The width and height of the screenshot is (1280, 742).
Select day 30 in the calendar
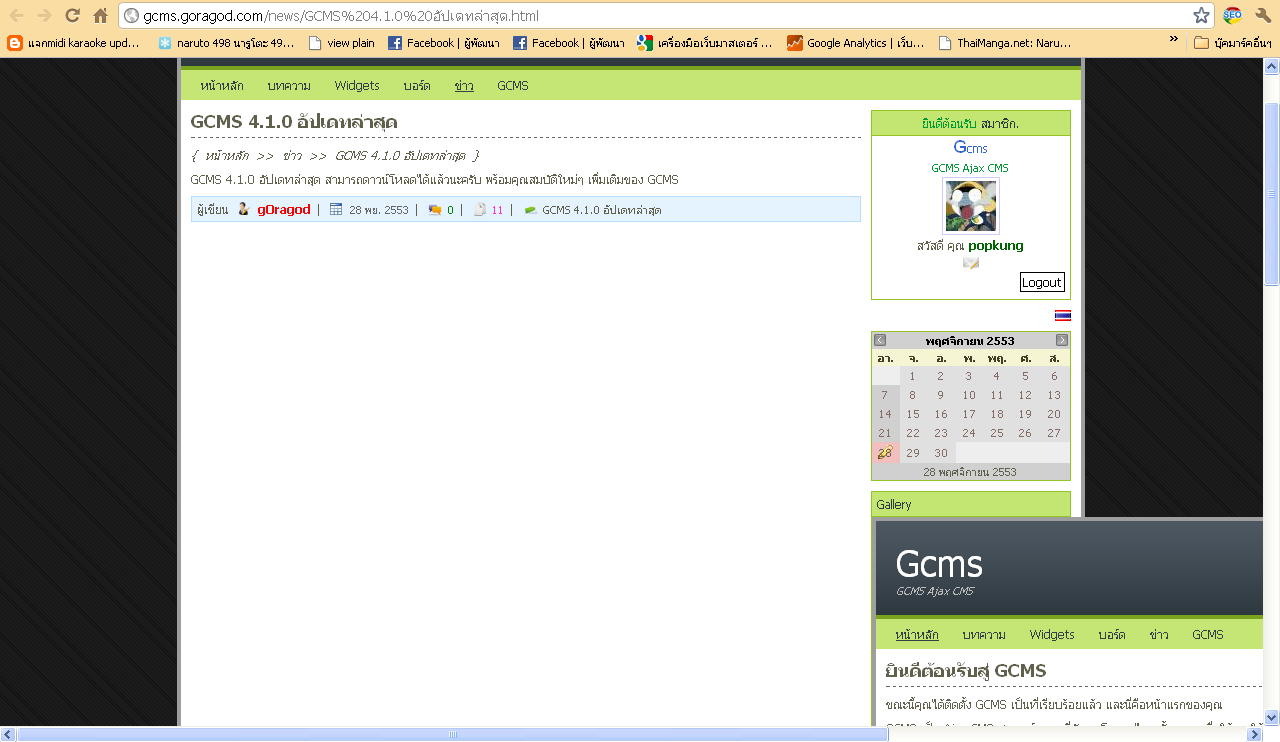click(941, 452)
